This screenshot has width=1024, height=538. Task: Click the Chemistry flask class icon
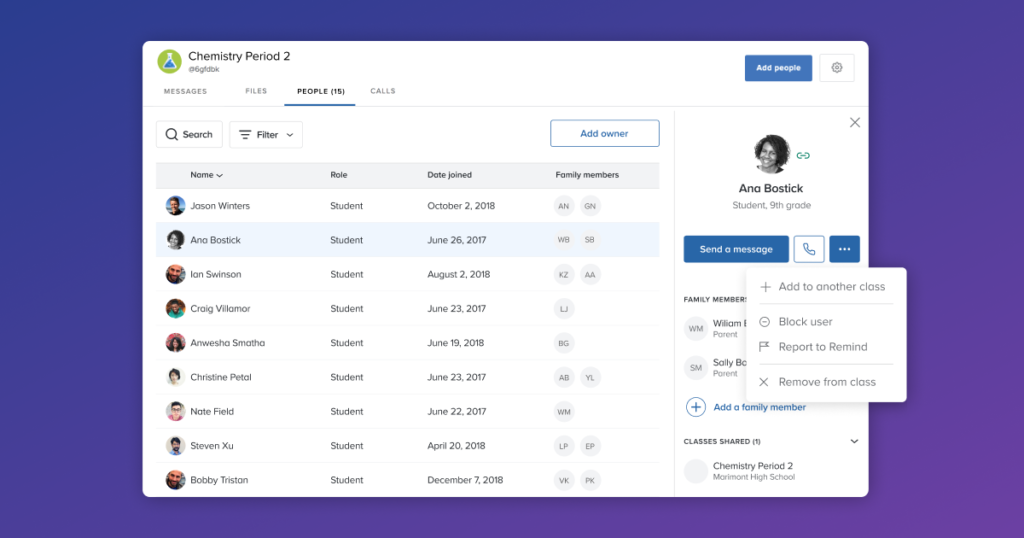[x=169, y=61]
